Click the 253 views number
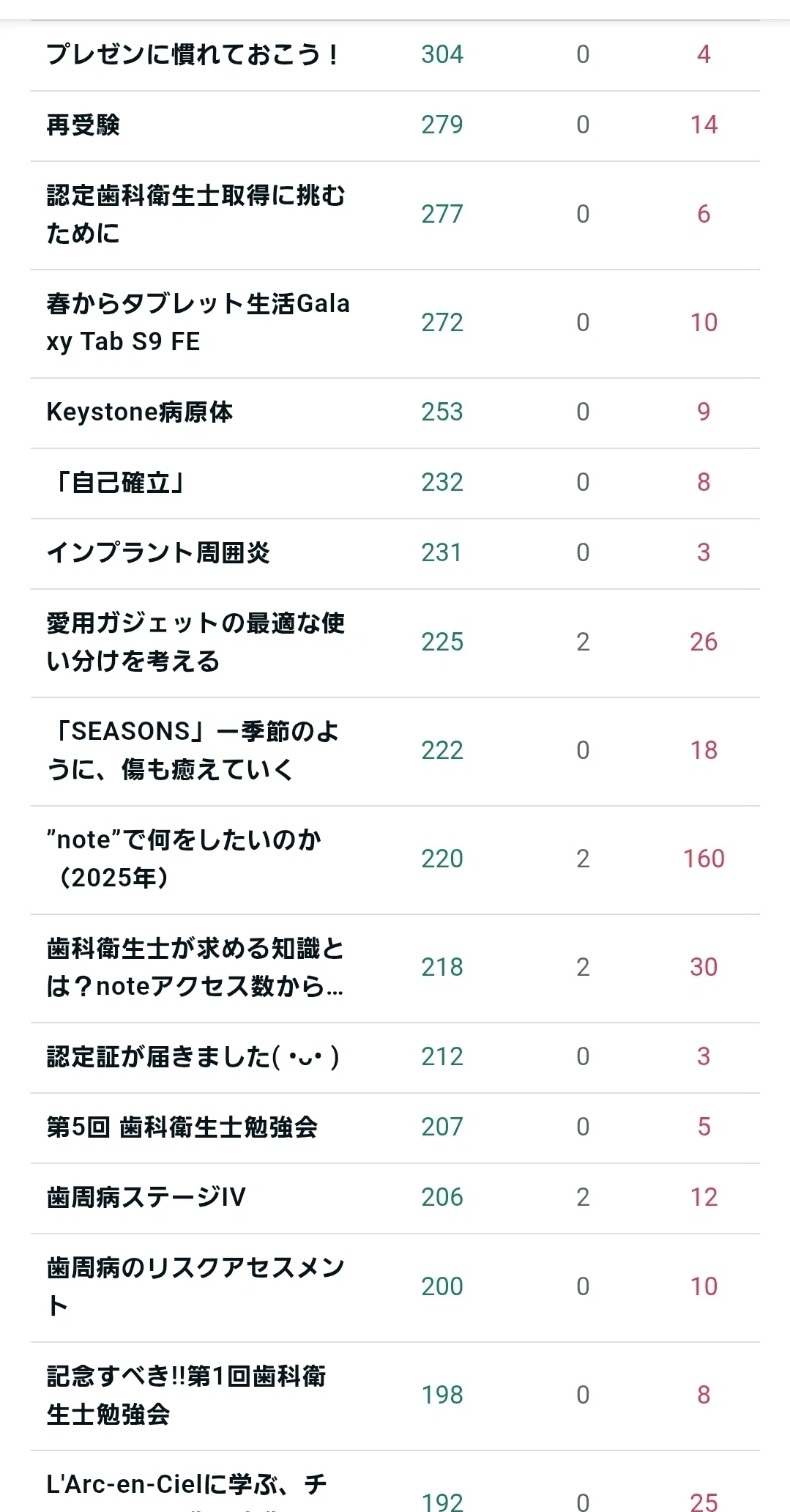The height and width of the screenshot is (1512, 790). click(x=442, y=412)
